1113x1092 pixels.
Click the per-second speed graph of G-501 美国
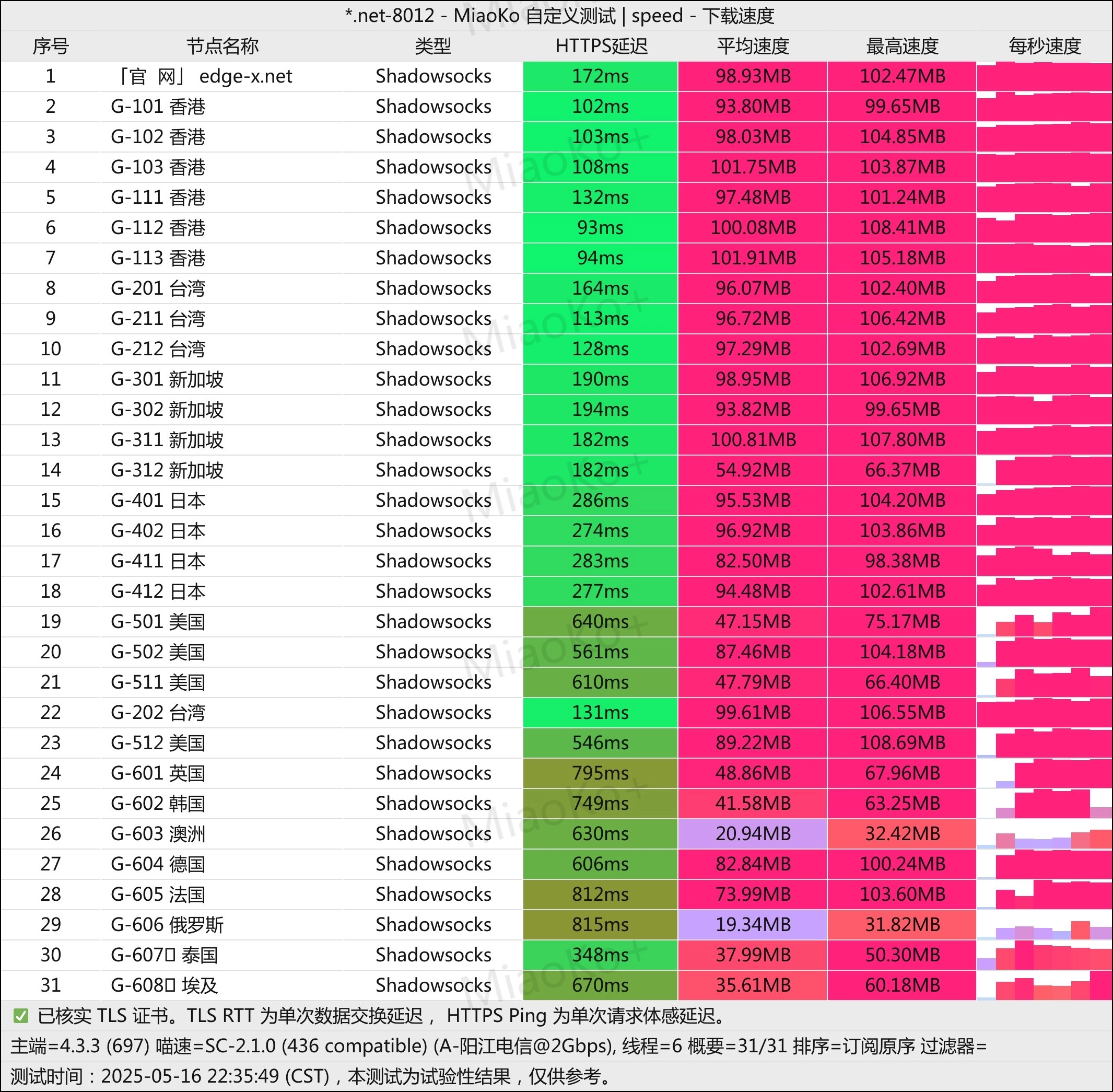(x=1044, y=622)
